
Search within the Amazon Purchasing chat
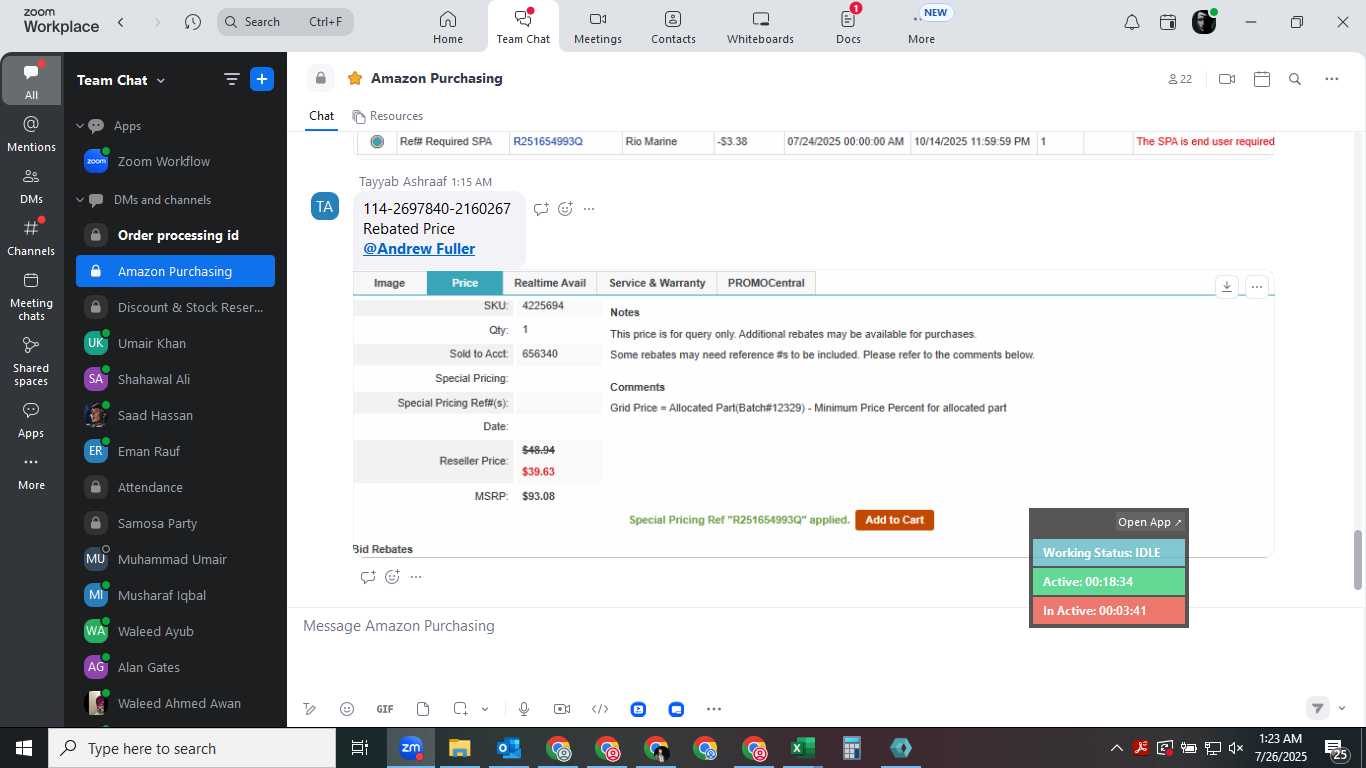pos(1295,79)
